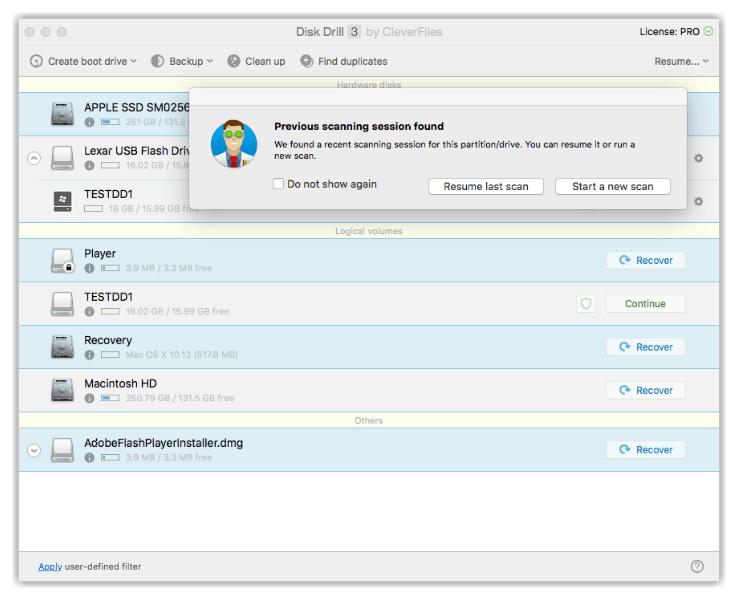The height and width of the screenshot is (602, 740).
Task: Click Recover for Player volume
Action: point(646,260)
